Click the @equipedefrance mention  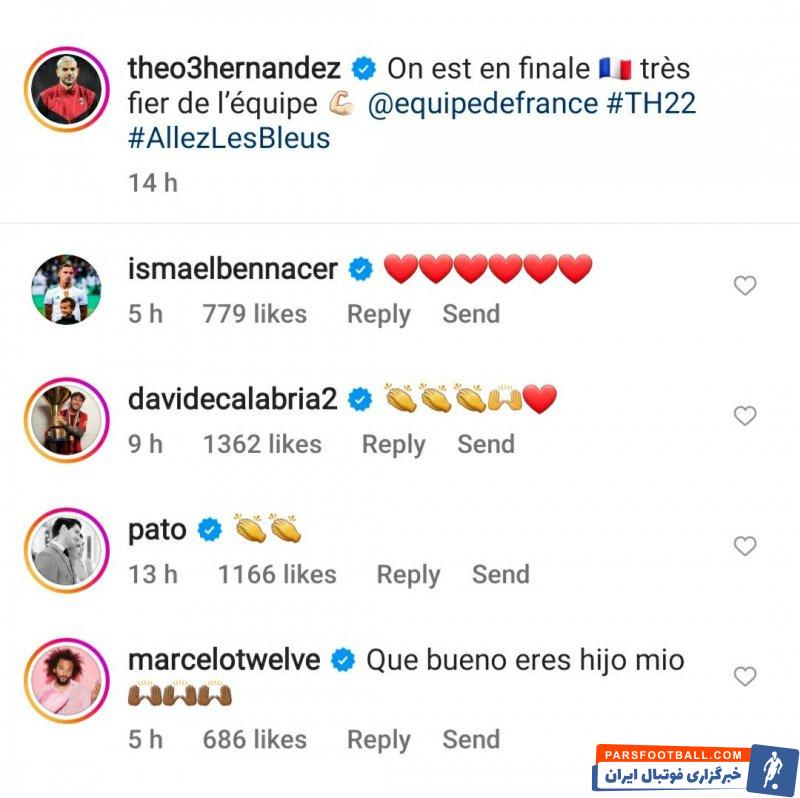(482, 104)
